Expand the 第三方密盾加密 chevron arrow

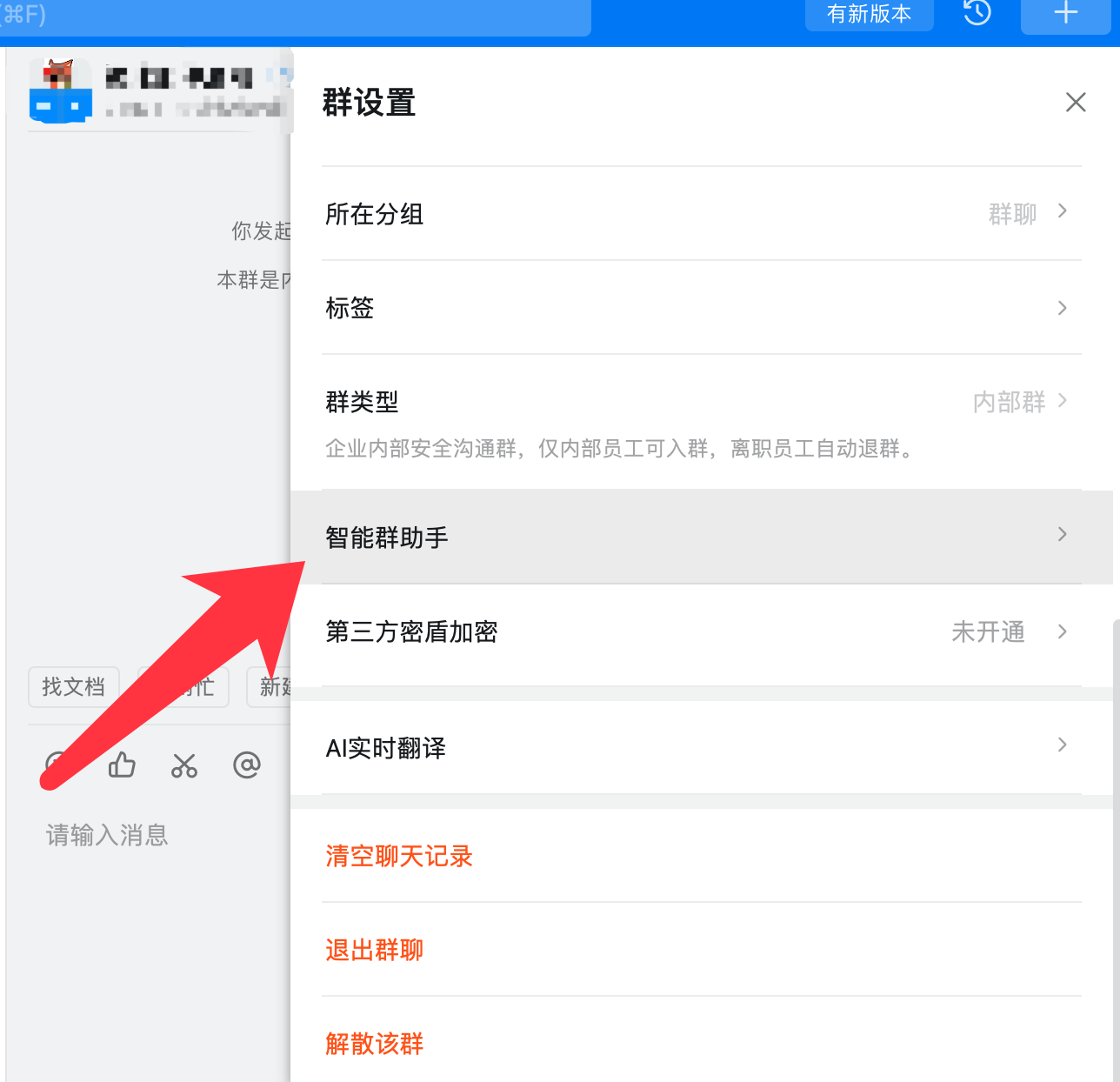pyautogui.click(x=1063, y=631)
